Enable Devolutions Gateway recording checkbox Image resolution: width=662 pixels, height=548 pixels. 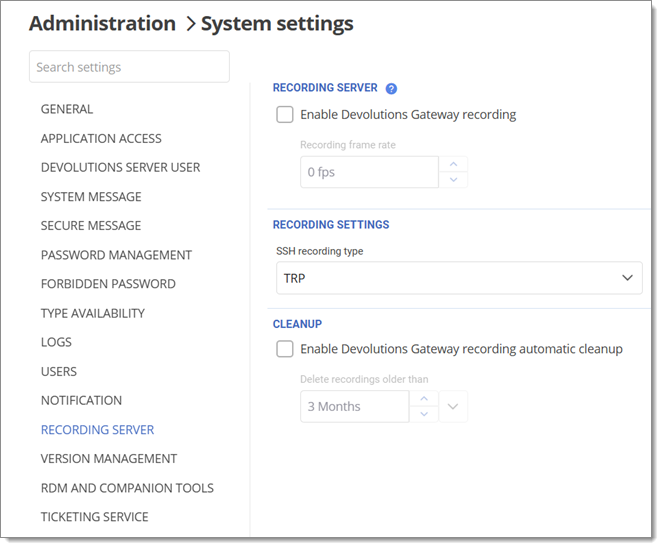[x=285, y=115]
